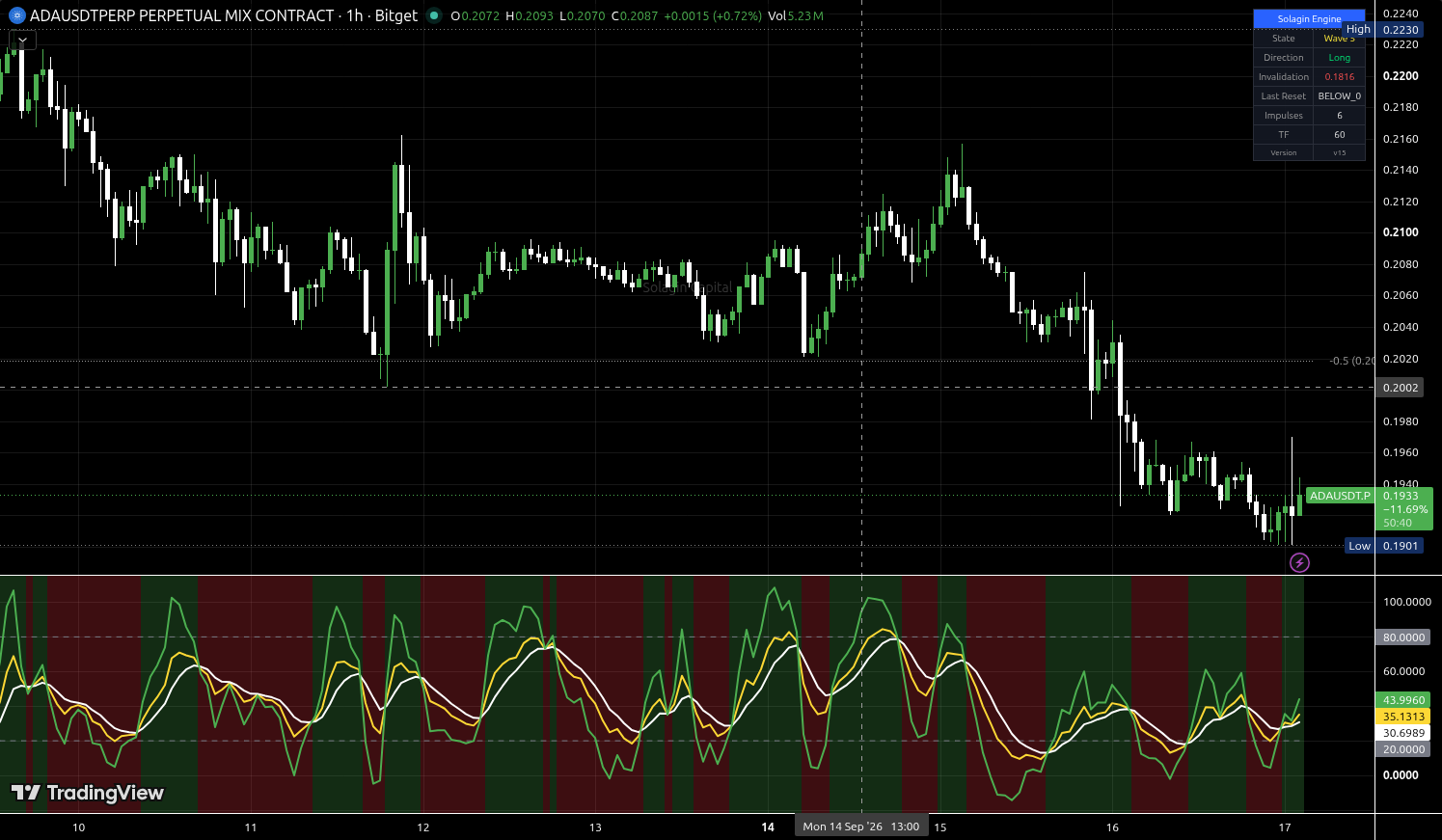The image size is (1442, 840).
Task: Click the bold 0.2100 price scale label
Action: point(1401,232)
